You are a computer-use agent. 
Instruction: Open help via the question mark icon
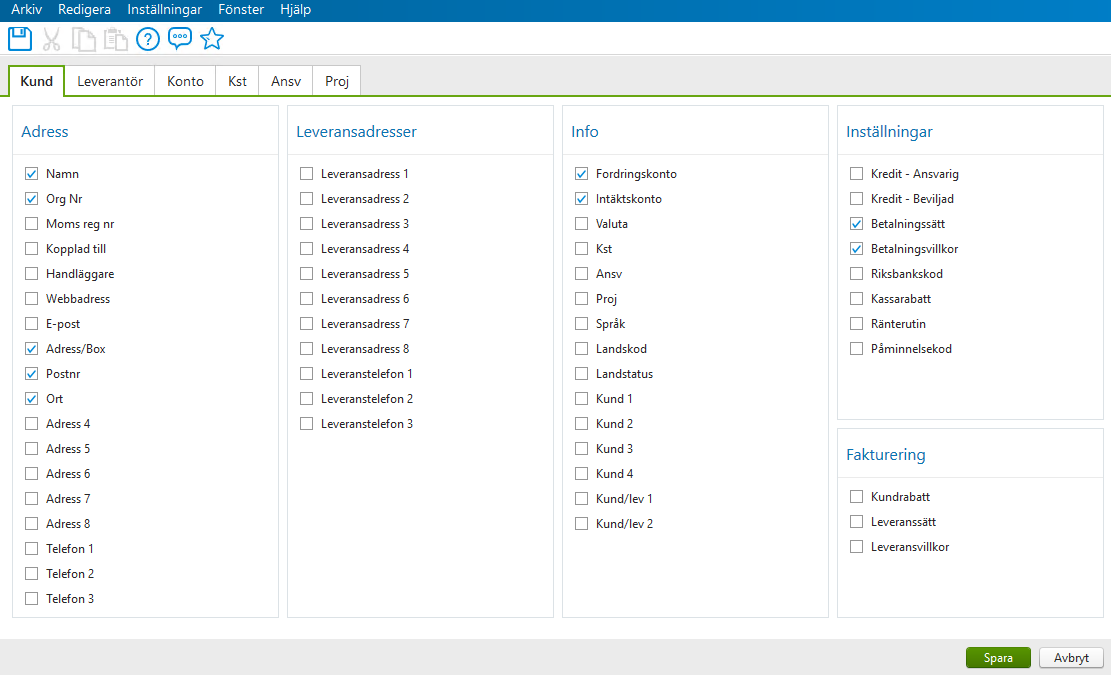(147, 38)
